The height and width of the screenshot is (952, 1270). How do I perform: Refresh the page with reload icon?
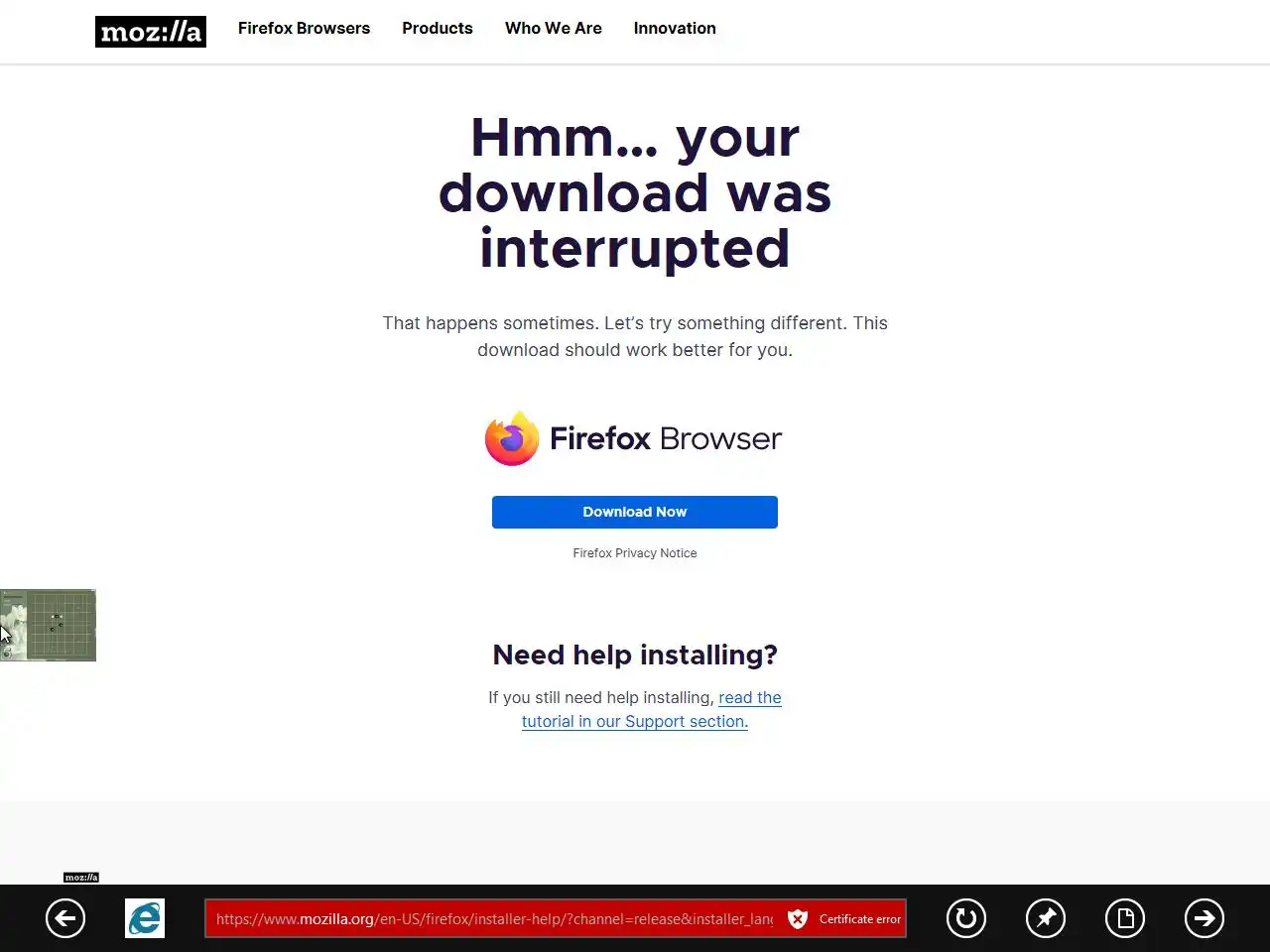966,918
